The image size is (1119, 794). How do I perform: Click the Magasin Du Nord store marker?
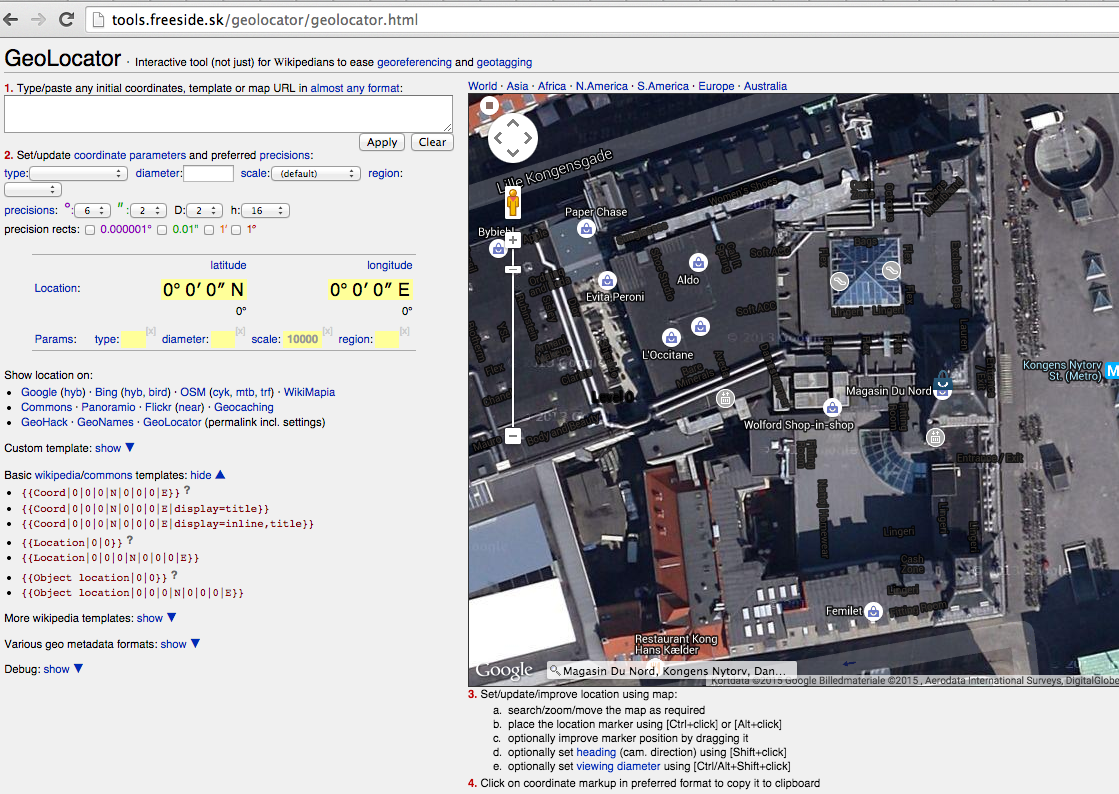pos(943,384)
